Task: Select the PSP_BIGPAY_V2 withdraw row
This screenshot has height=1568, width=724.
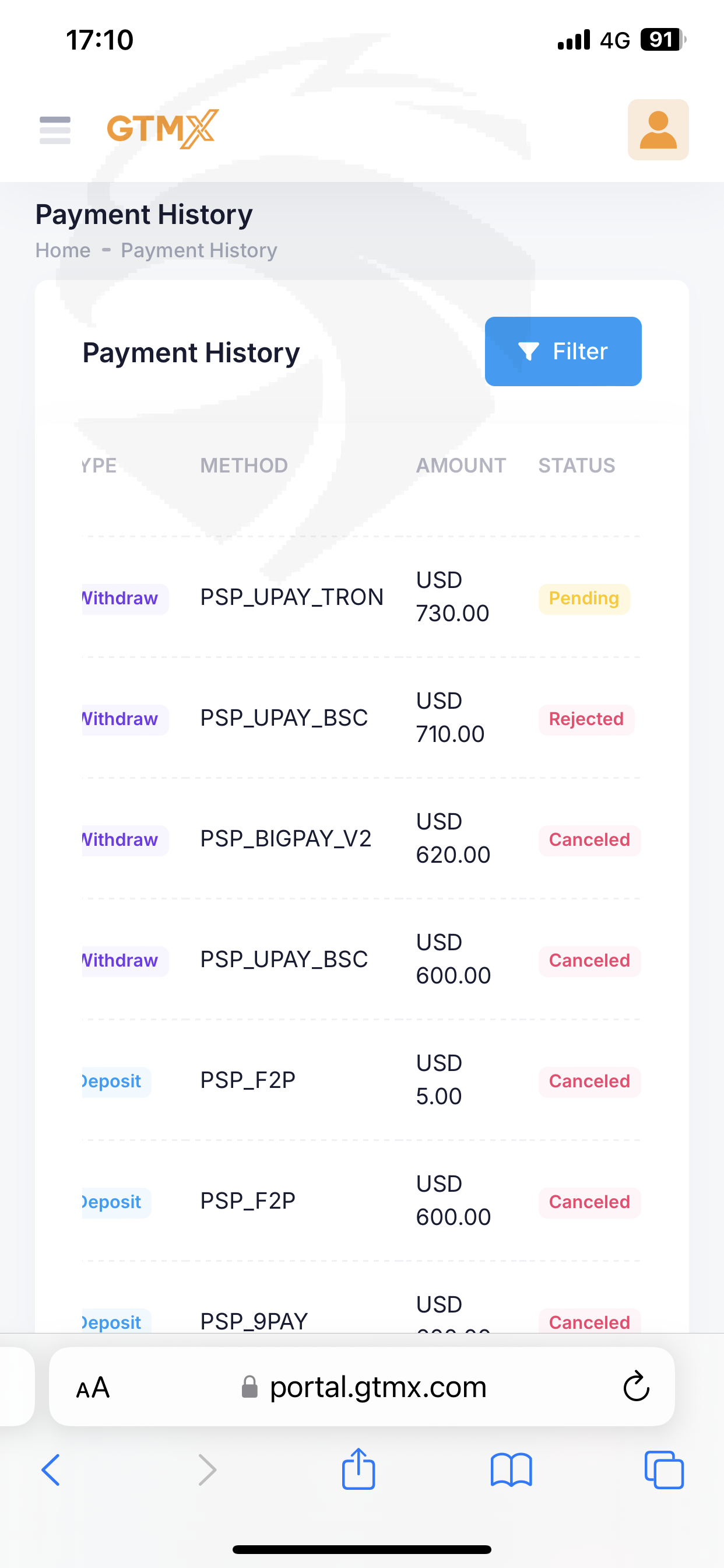Action: click(x=285, y=839)
